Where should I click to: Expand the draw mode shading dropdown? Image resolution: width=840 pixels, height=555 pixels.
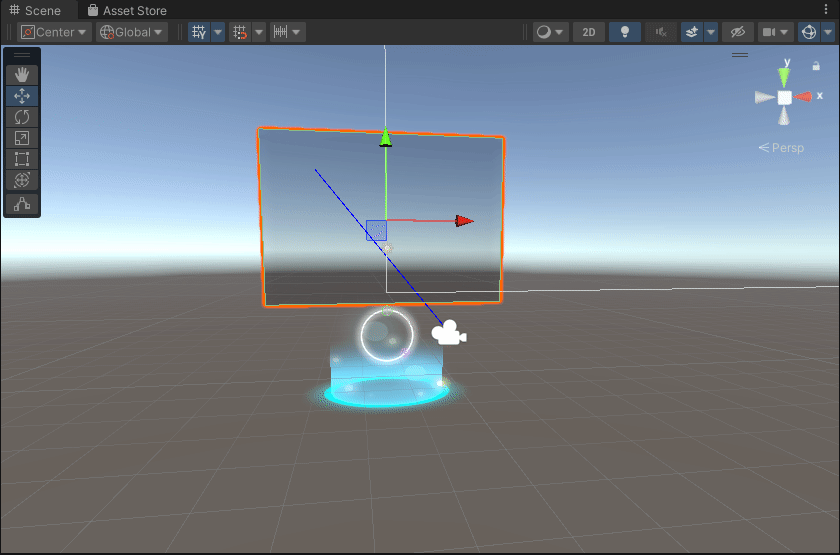click(x=550, y=32)
